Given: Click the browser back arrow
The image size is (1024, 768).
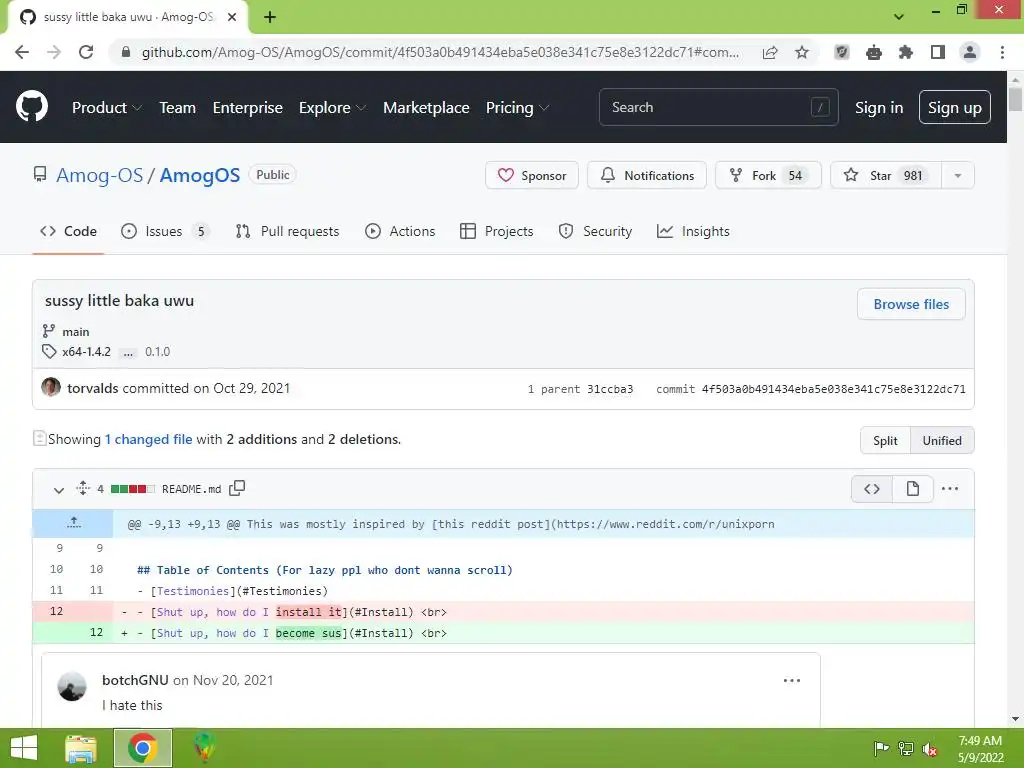Looking at the screenshot, I should (x=22, y=52).
